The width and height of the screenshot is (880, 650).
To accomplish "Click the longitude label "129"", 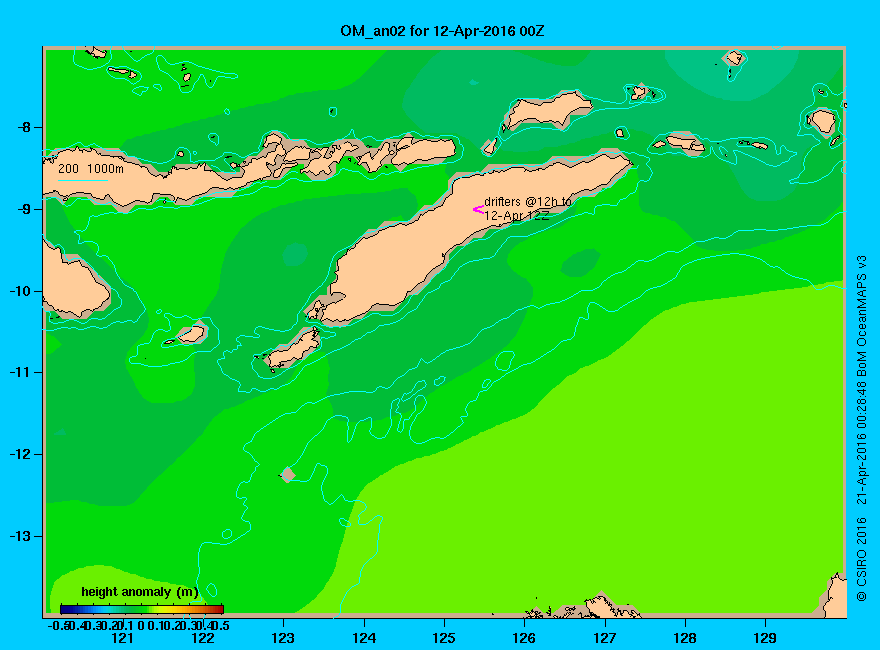I will tap(765, 638).
